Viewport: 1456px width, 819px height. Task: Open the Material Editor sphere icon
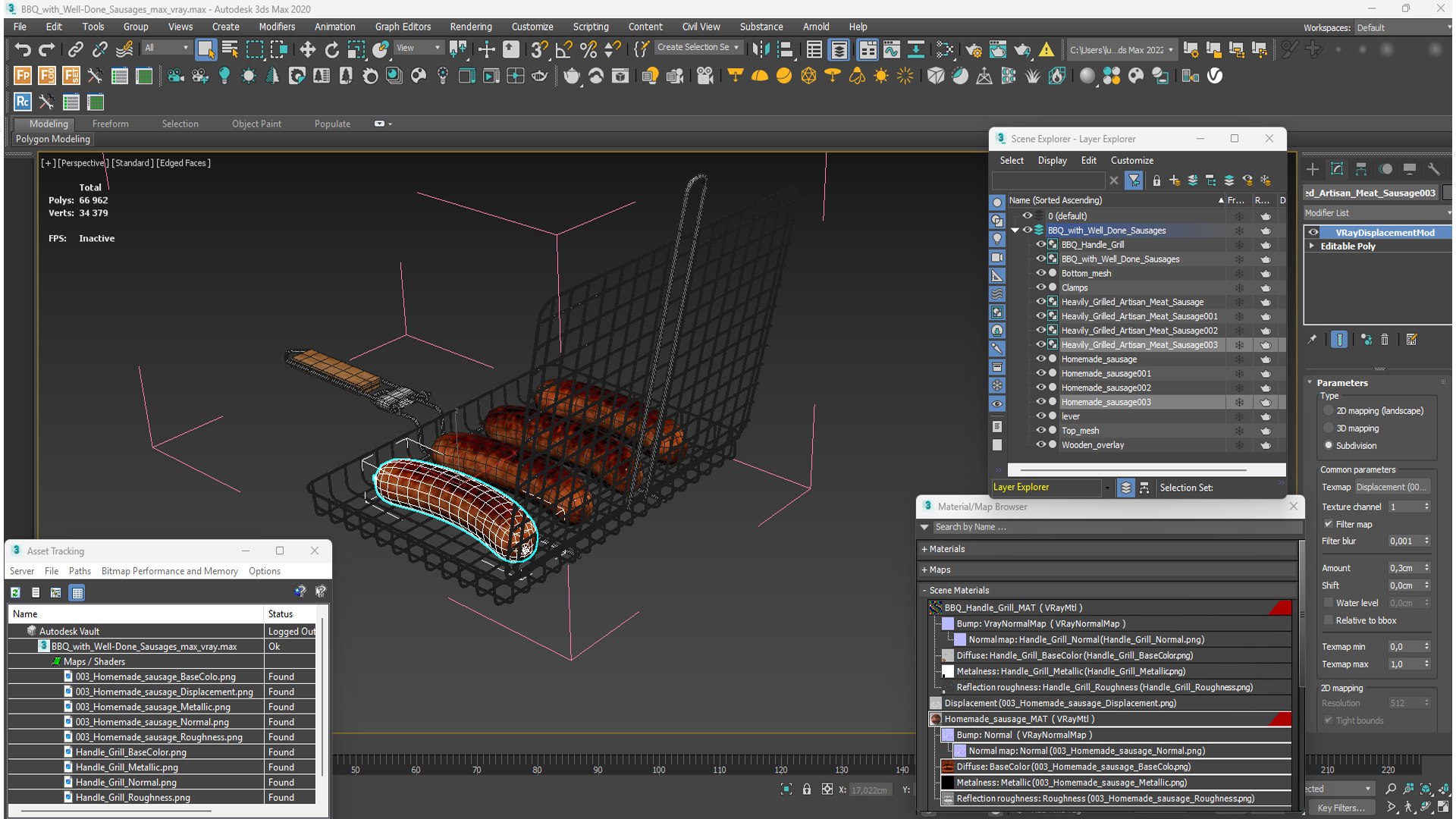point(1087,76)
